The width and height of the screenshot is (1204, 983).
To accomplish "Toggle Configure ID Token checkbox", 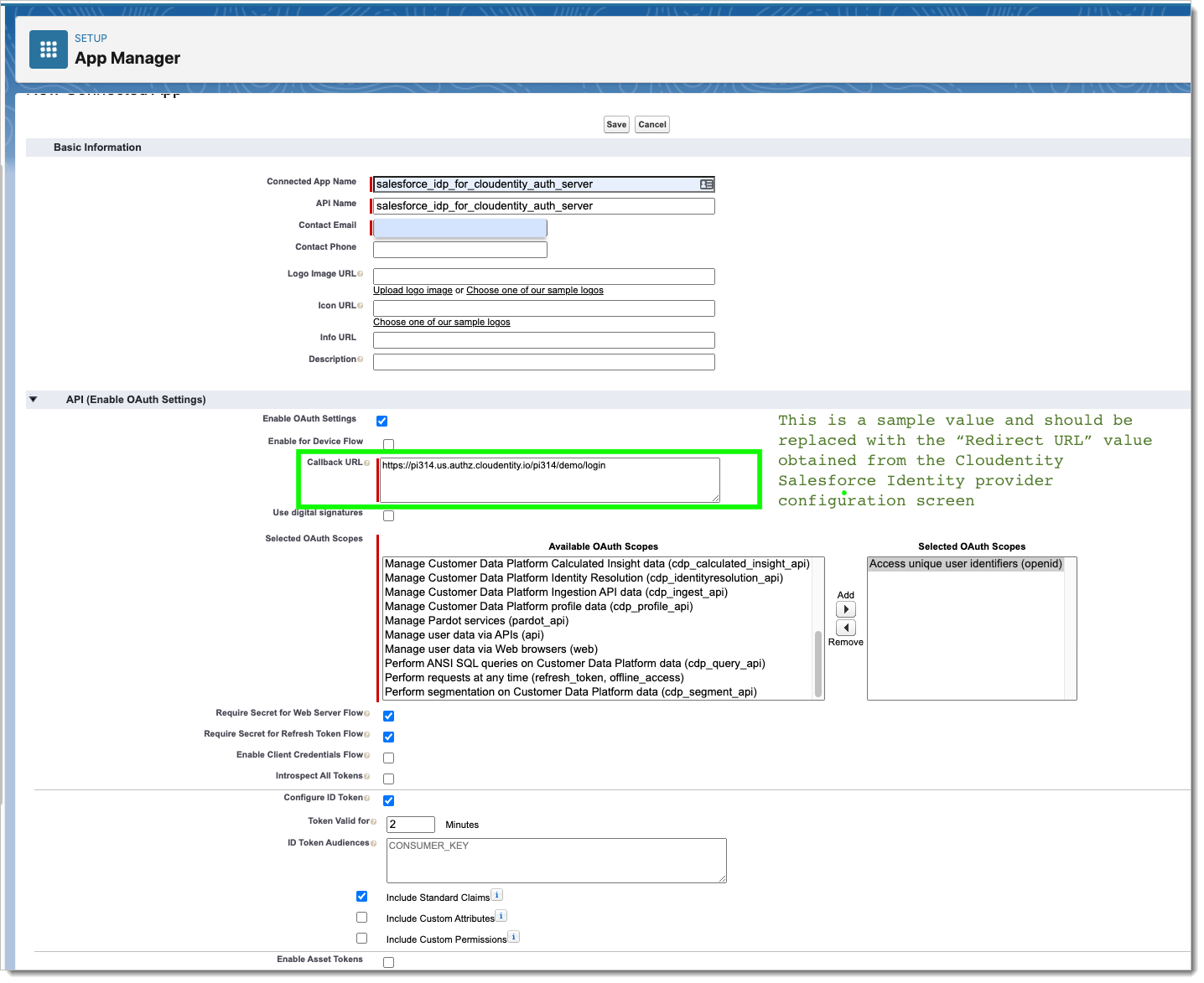I will tap(389, 800).
